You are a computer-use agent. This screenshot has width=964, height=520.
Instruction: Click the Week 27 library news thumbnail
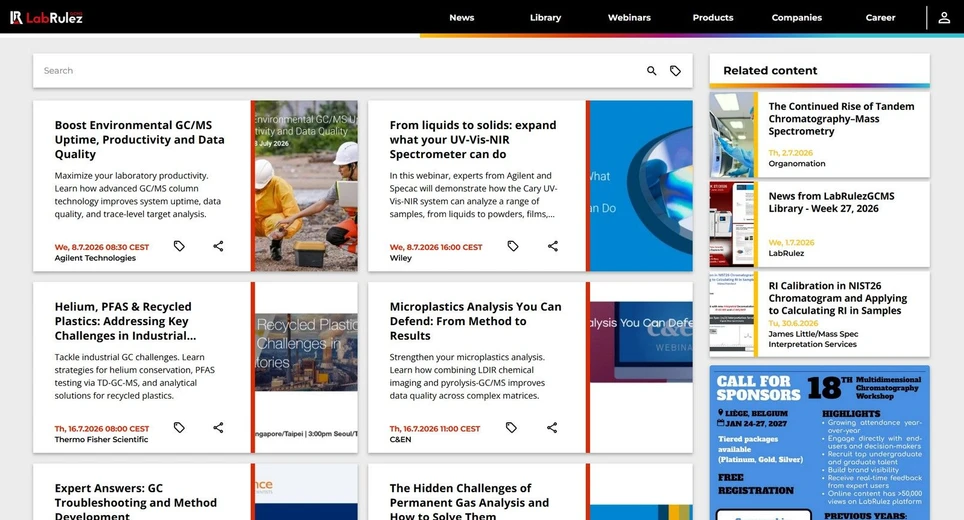tap(732, 224)
